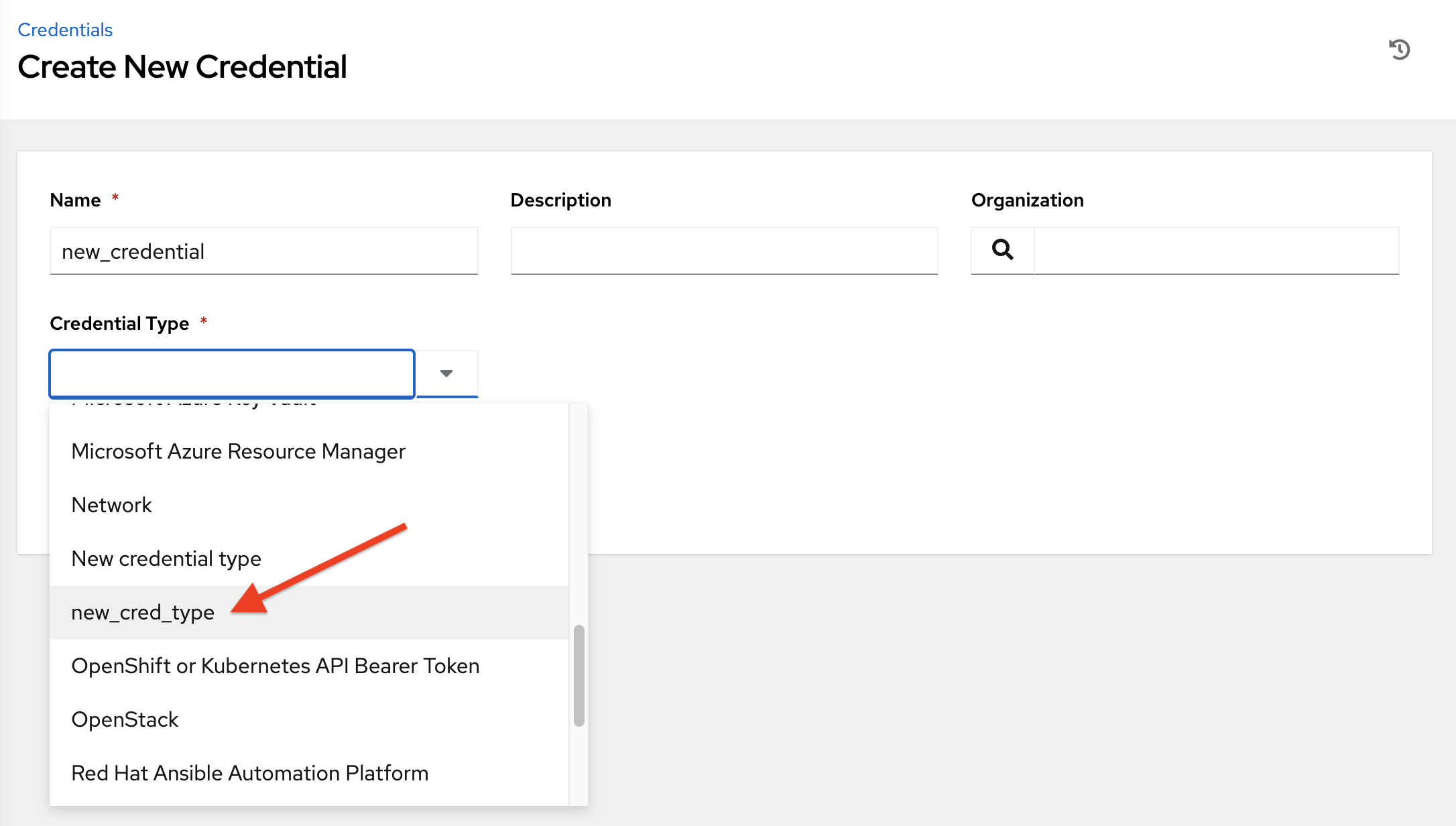Expand the Credential Type dropdown arrow
1456x826 pixels.
pos(446,373)
